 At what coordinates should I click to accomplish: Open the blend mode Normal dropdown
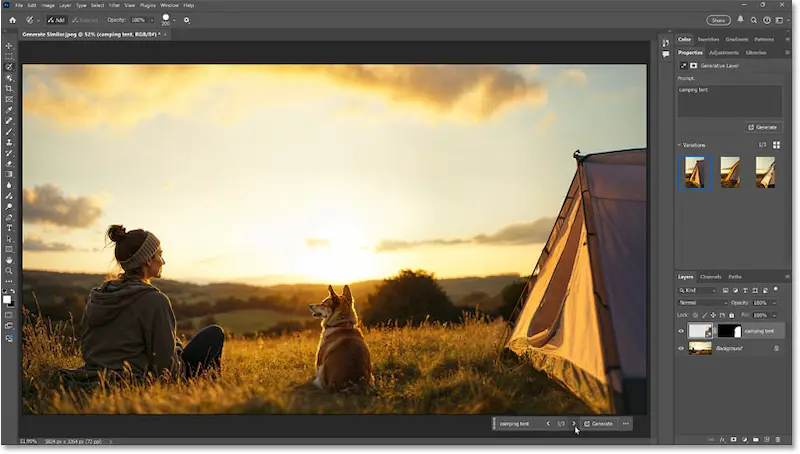(x=703, y=303)
